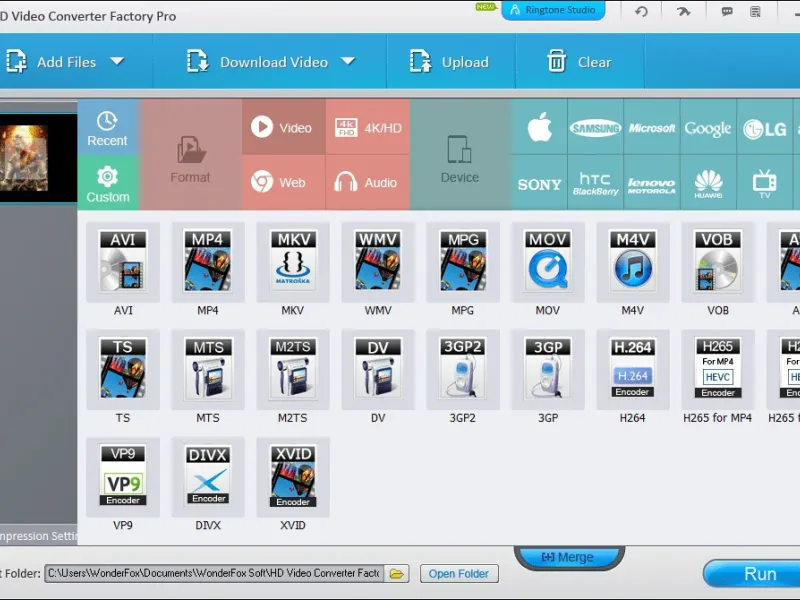
Task: Open the Format section
Action: [190, 155]
